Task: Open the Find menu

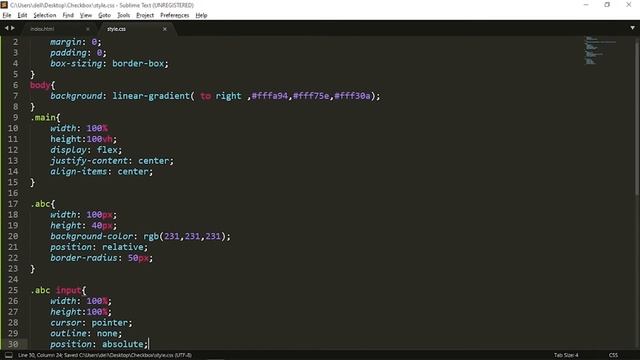Action: click(68, 15)
